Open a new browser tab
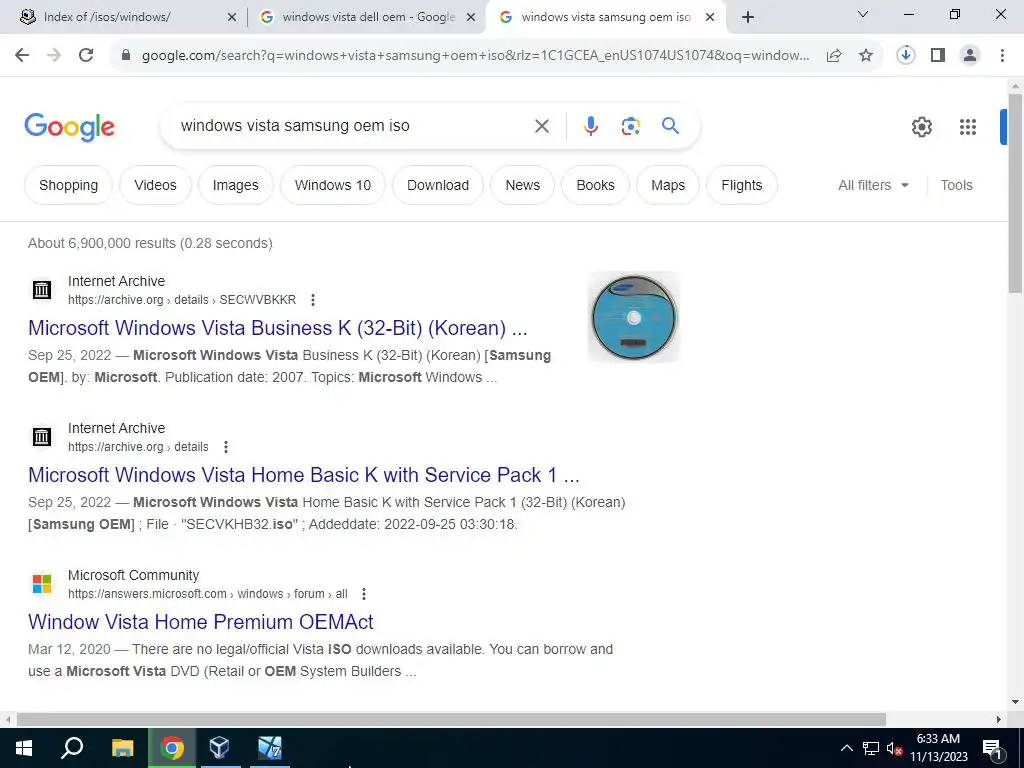The width and height of the screenshot is (1024, 768). [x=748, y=18]
